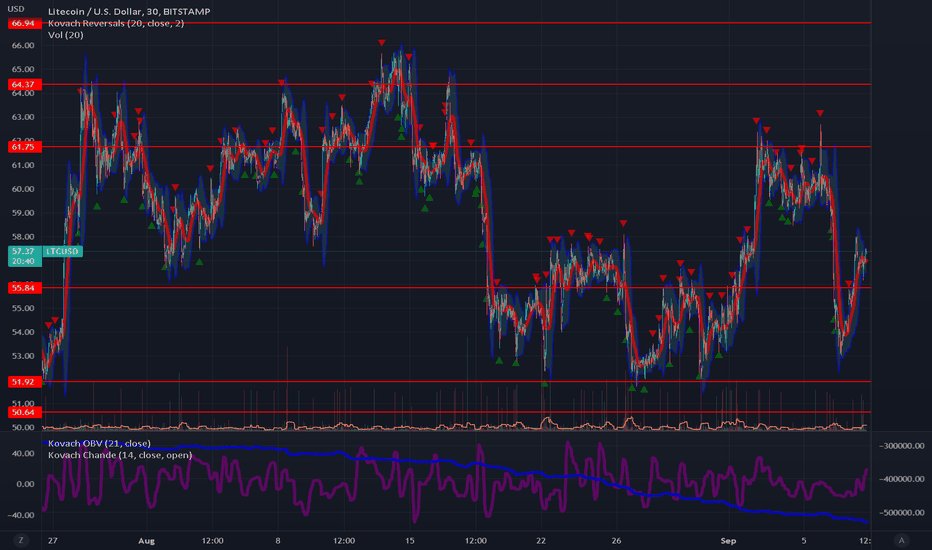Select Kovach OBV indicator legend
This screenshot has width=932, height=550.
coord(99,444)
